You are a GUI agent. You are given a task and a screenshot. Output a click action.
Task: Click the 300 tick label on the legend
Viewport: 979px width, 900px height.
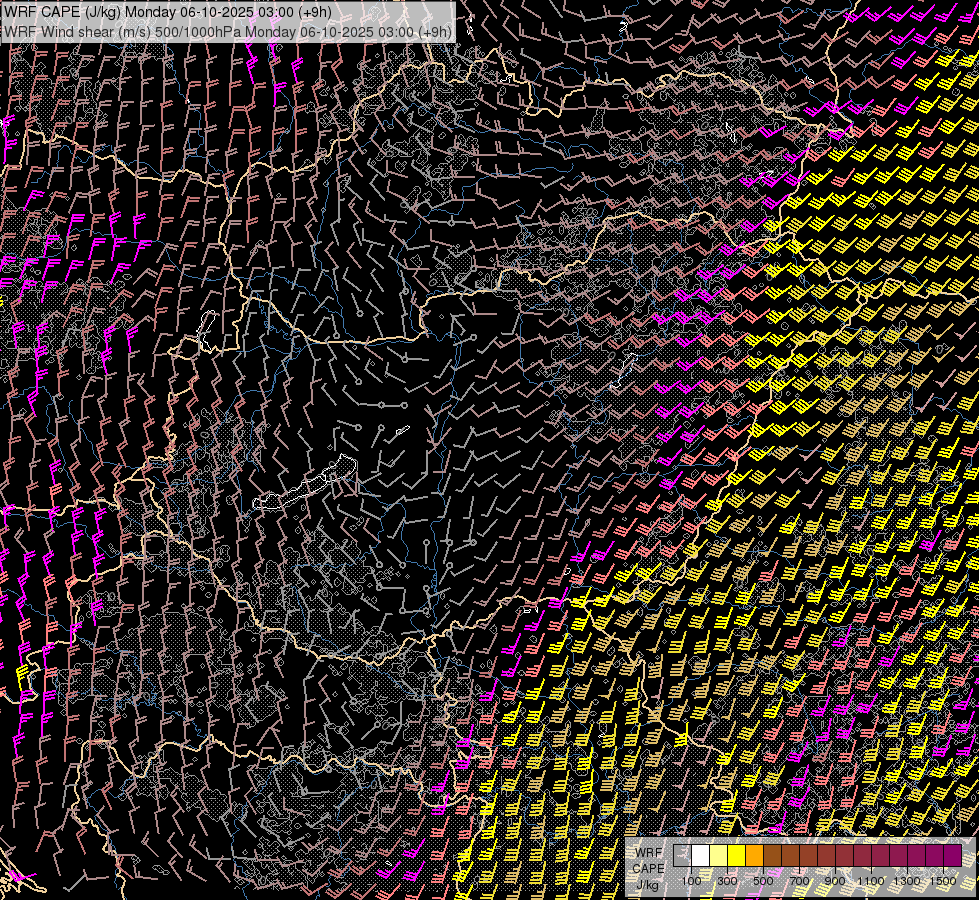[x=727, y=881]
